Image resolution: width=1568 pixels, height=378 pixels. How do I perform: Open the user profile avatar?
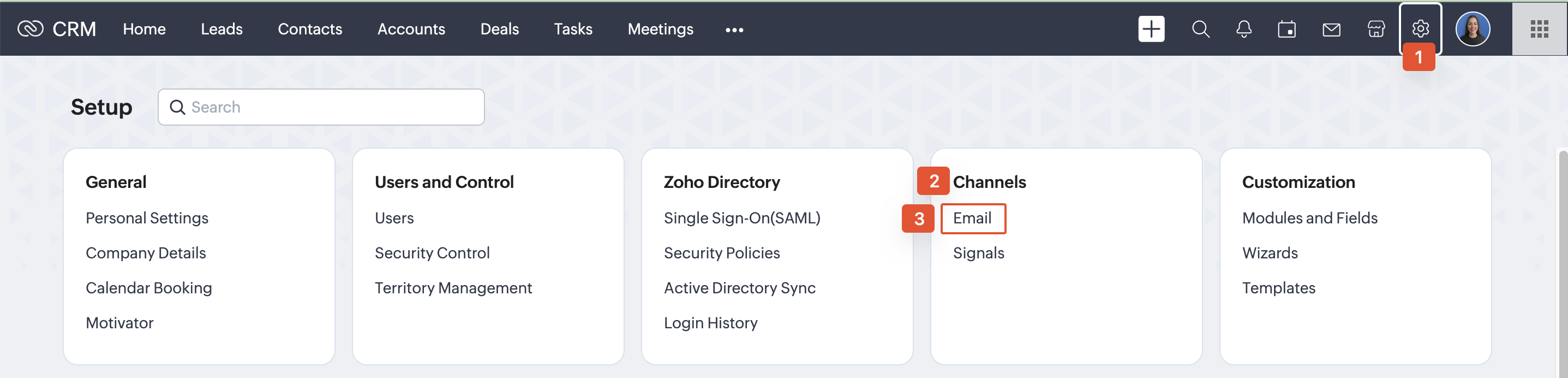(1472, 28)
